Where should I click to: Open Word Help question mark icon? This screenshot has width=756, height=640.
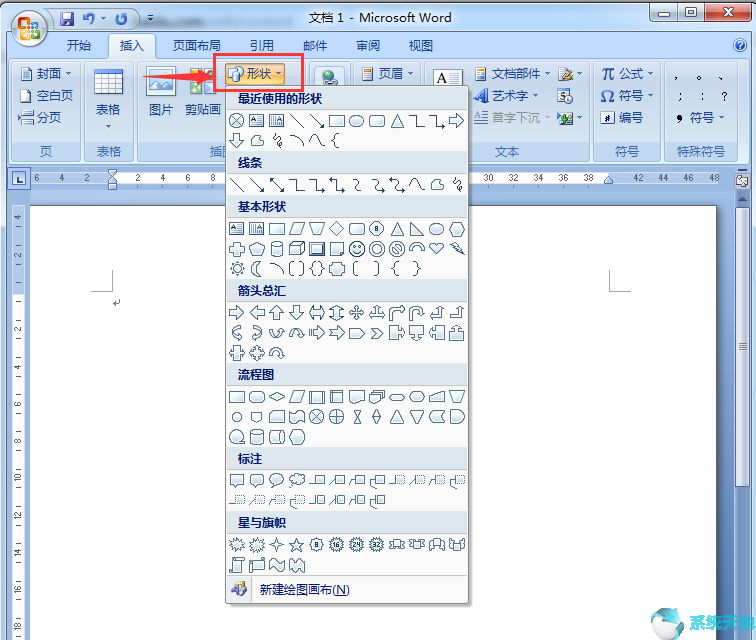pos(740,45)
